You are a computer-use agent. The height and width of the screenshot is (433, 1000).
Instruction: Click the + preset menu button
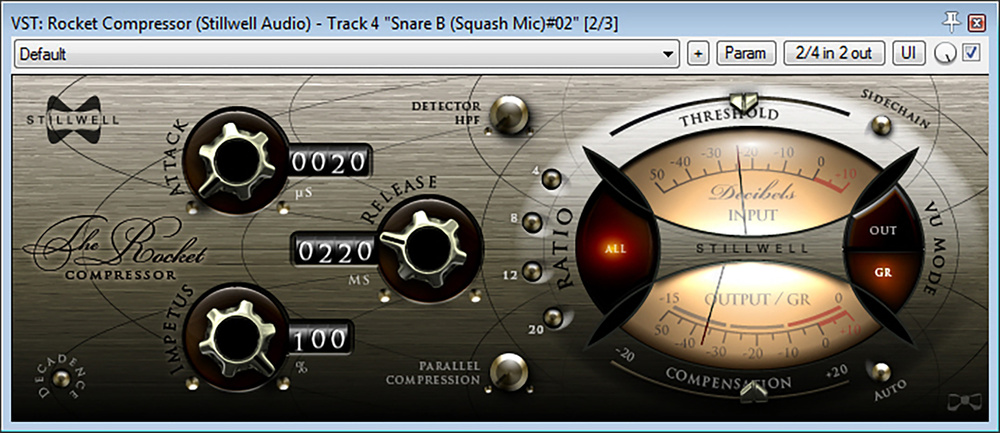(698, 53)
